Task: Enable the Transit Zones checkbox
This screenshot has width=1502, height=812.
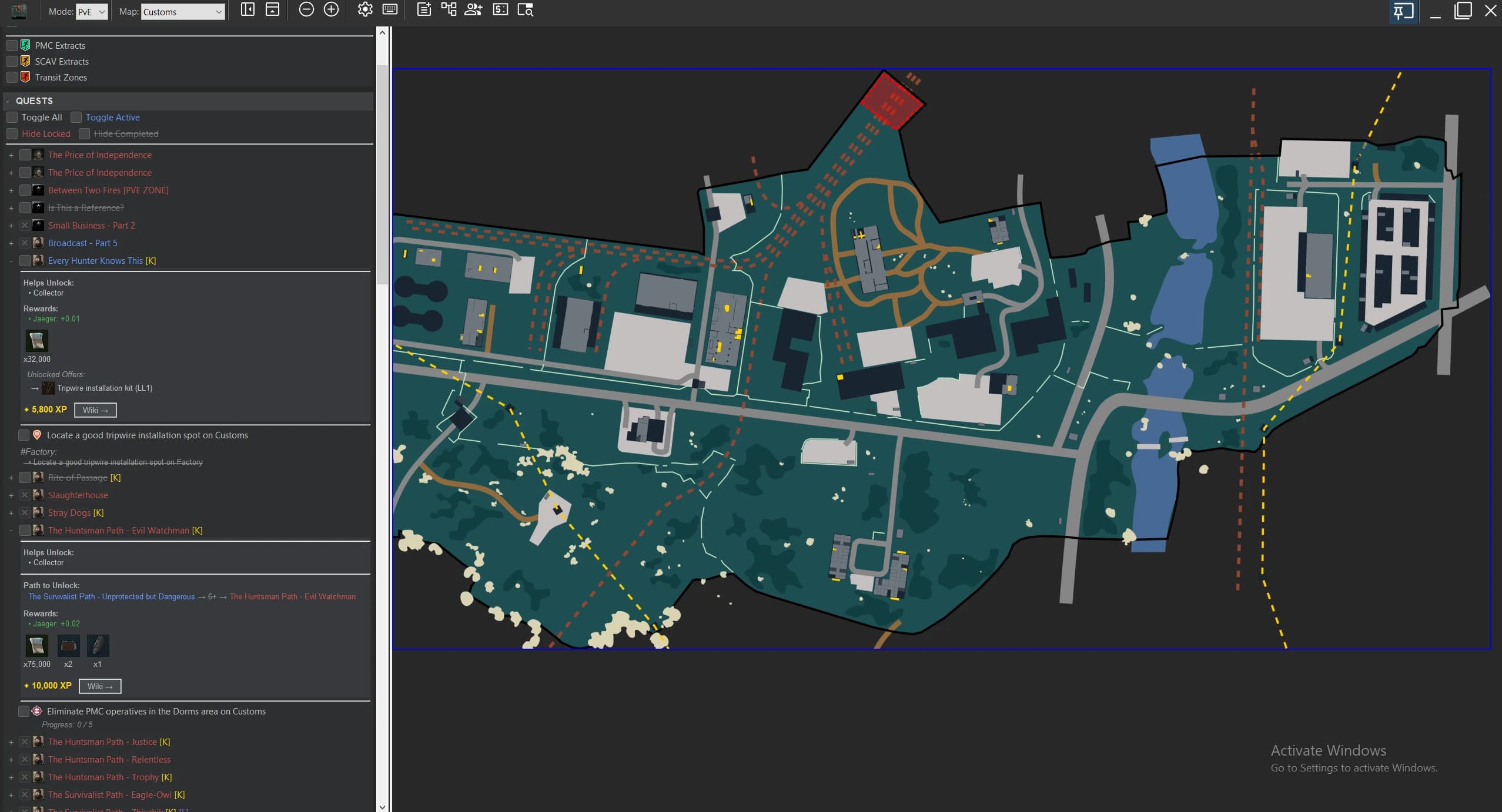Action: tap(12, 77)
